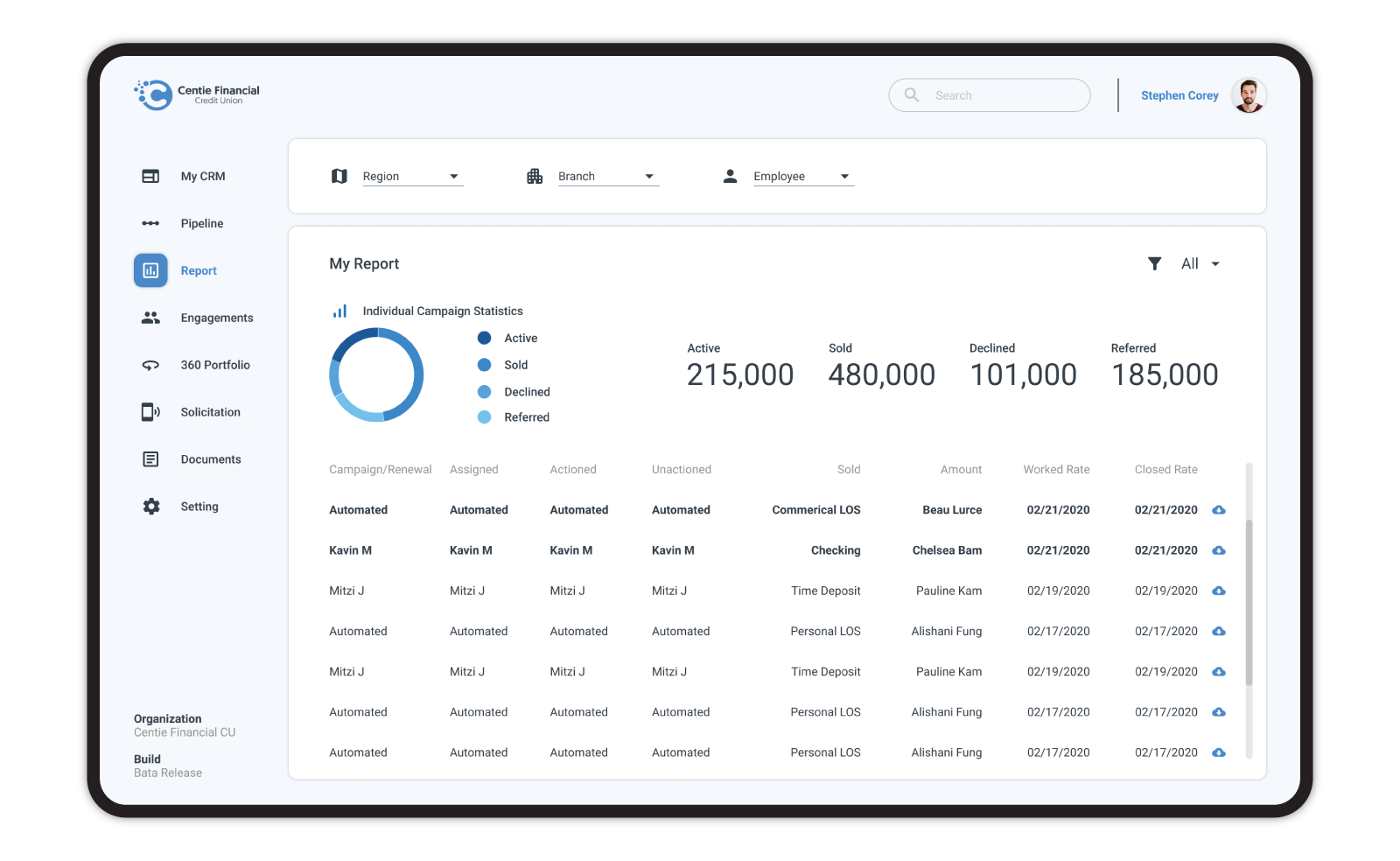
Task: Expand the Employee dropdown
Action: pos(803,176)
